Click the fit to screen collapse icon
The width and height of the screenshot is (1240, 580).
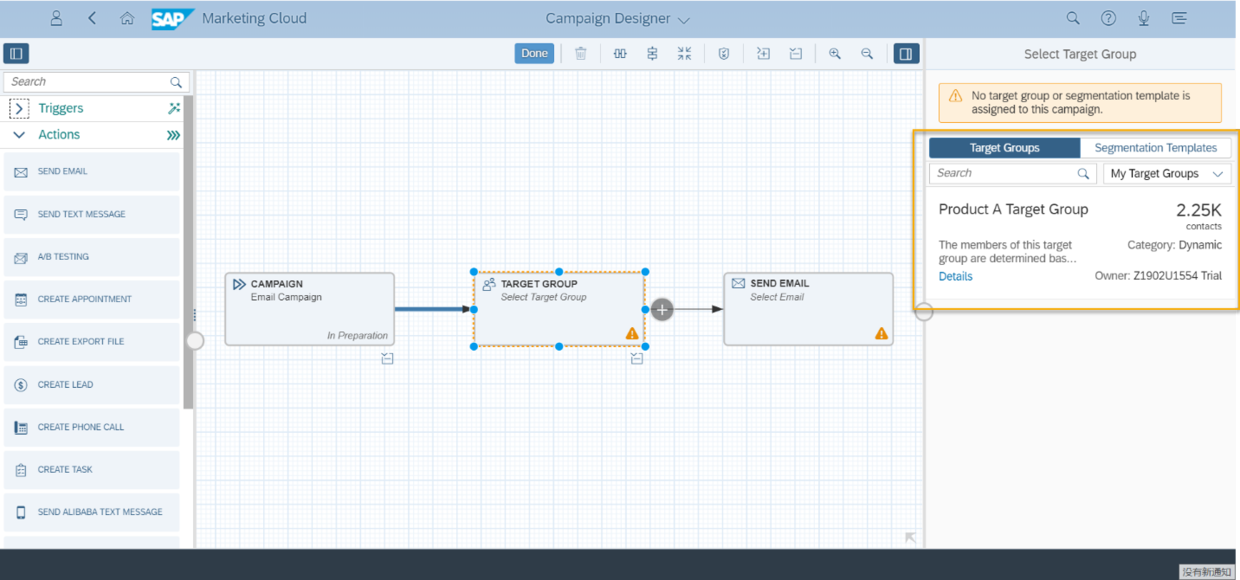684,53
